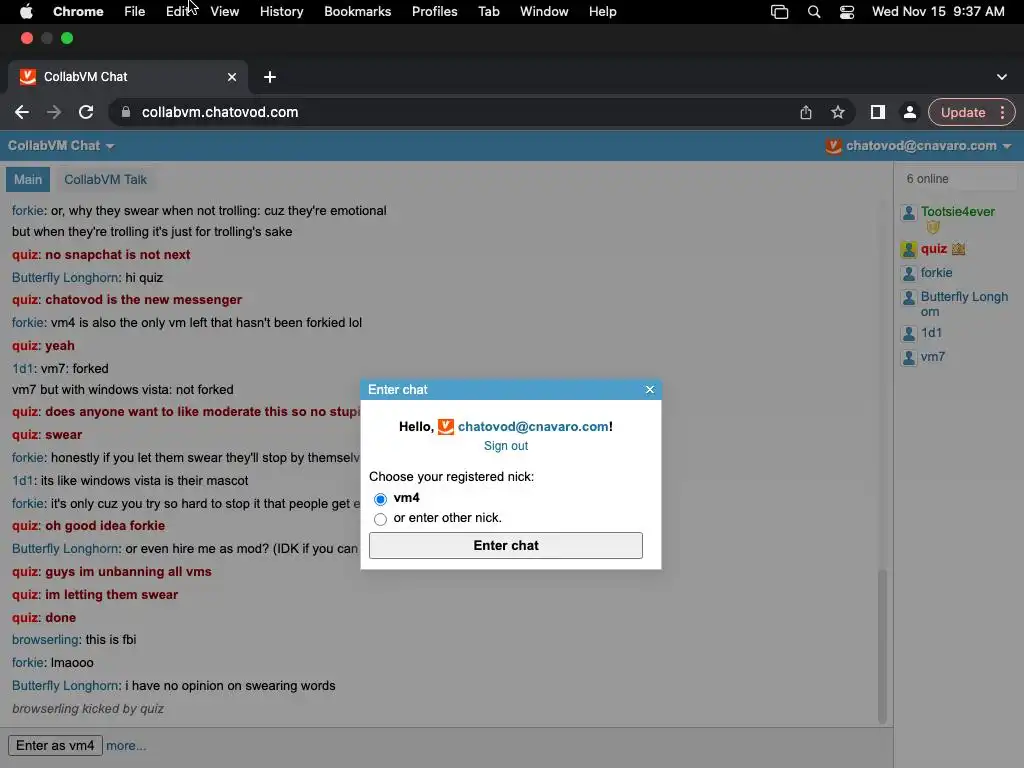Close the CollabVM Chat browser tab

pyautogui.click(x=232, y=77)
